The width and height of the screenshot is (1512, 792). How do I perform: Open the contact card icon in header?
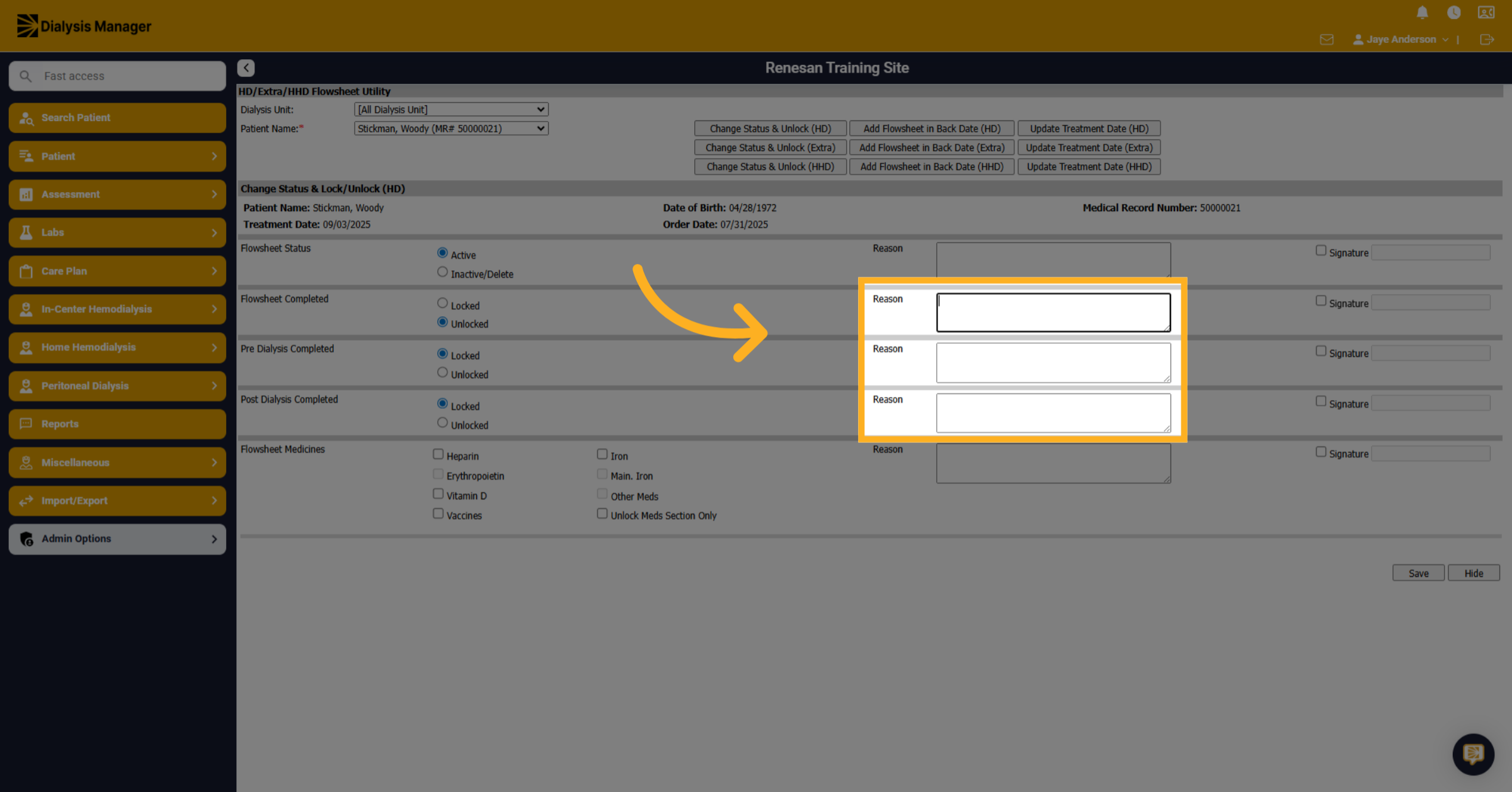point(1486,13)
